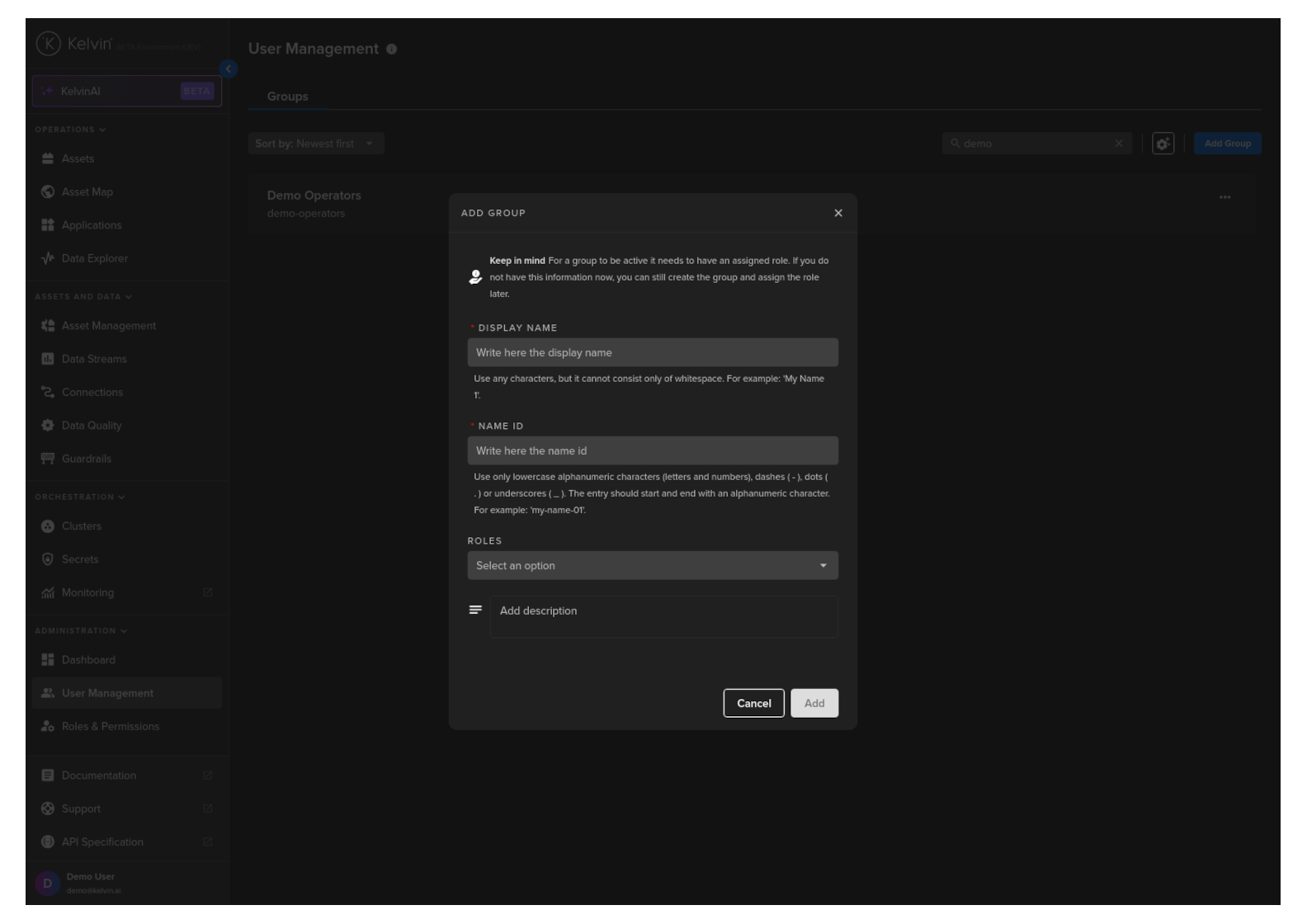1307x924 pixels.
Task: Click the Name ID input field
Action: pos(652,450)
